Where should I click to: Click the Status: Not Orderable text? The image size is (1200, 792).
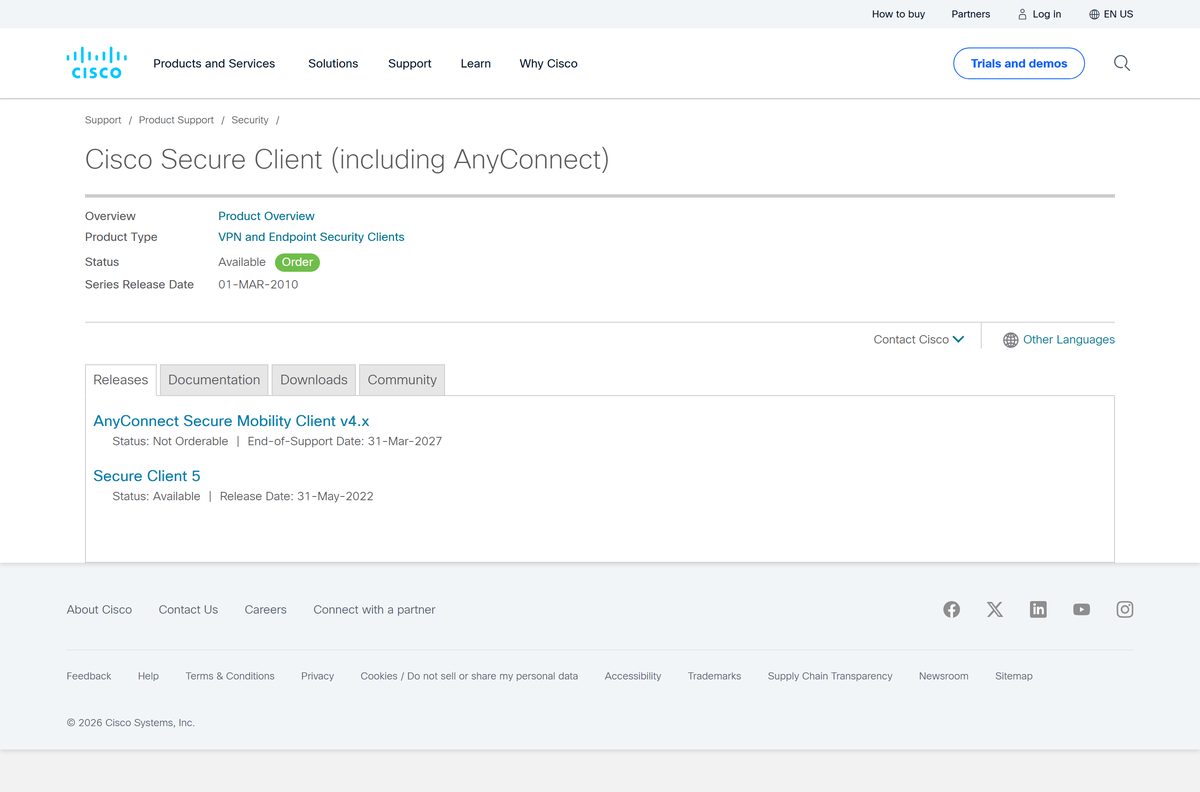pyautogui.click(x=170, y=441)
